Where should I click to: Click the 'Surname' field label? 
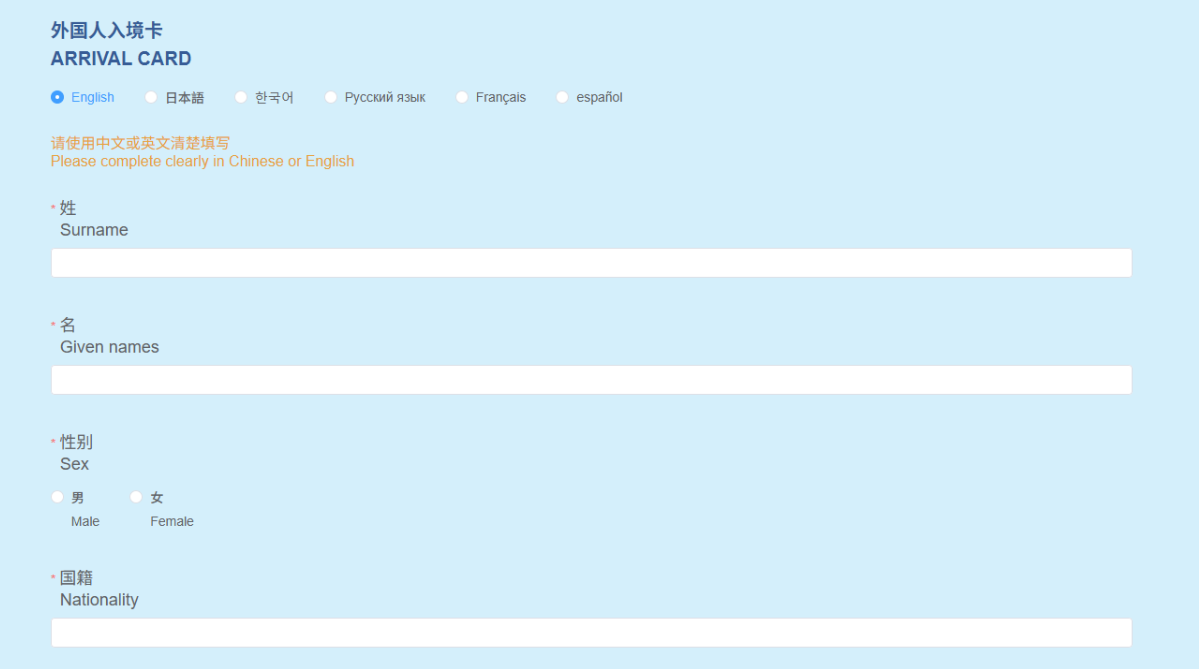coord(94,230)
